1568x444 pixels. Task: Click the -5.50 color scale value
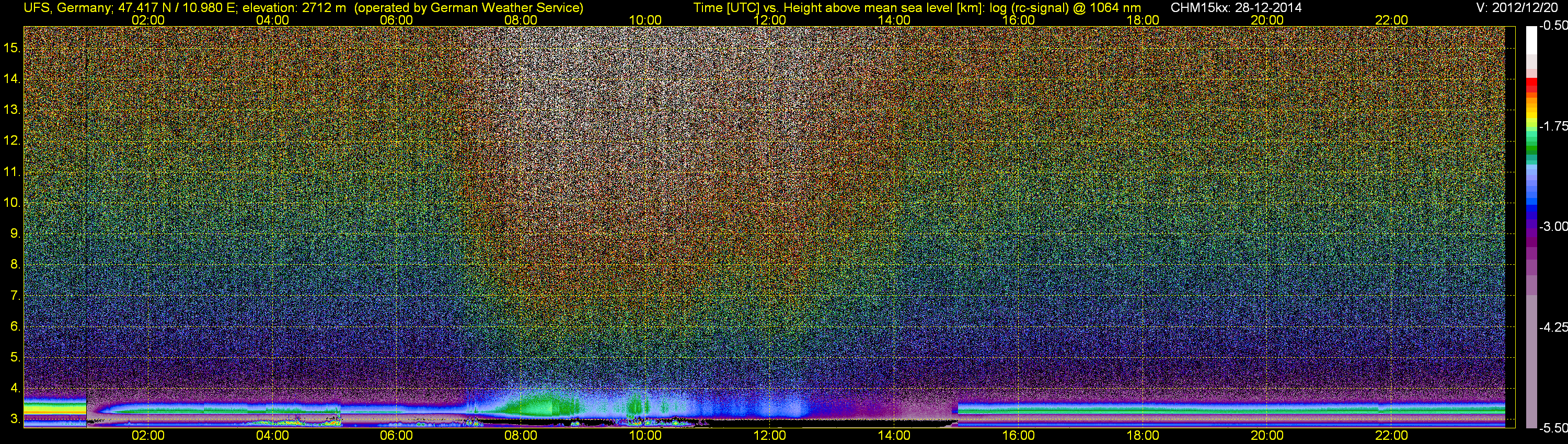(x=1553, y=428)
